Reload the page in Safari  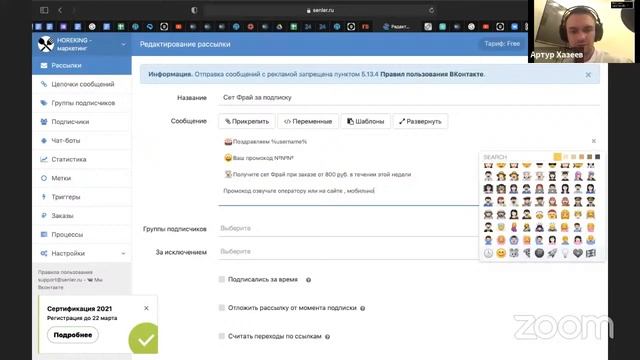point(431,10)
